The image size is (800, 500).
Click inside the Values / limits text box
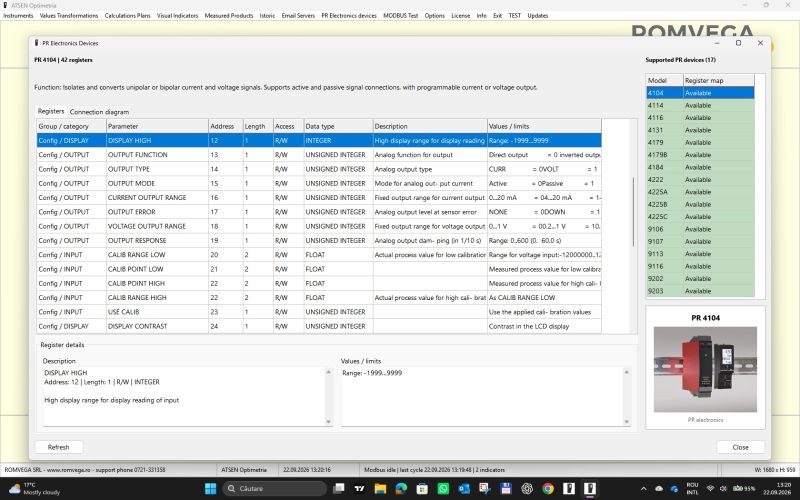(x=482, y=396)
